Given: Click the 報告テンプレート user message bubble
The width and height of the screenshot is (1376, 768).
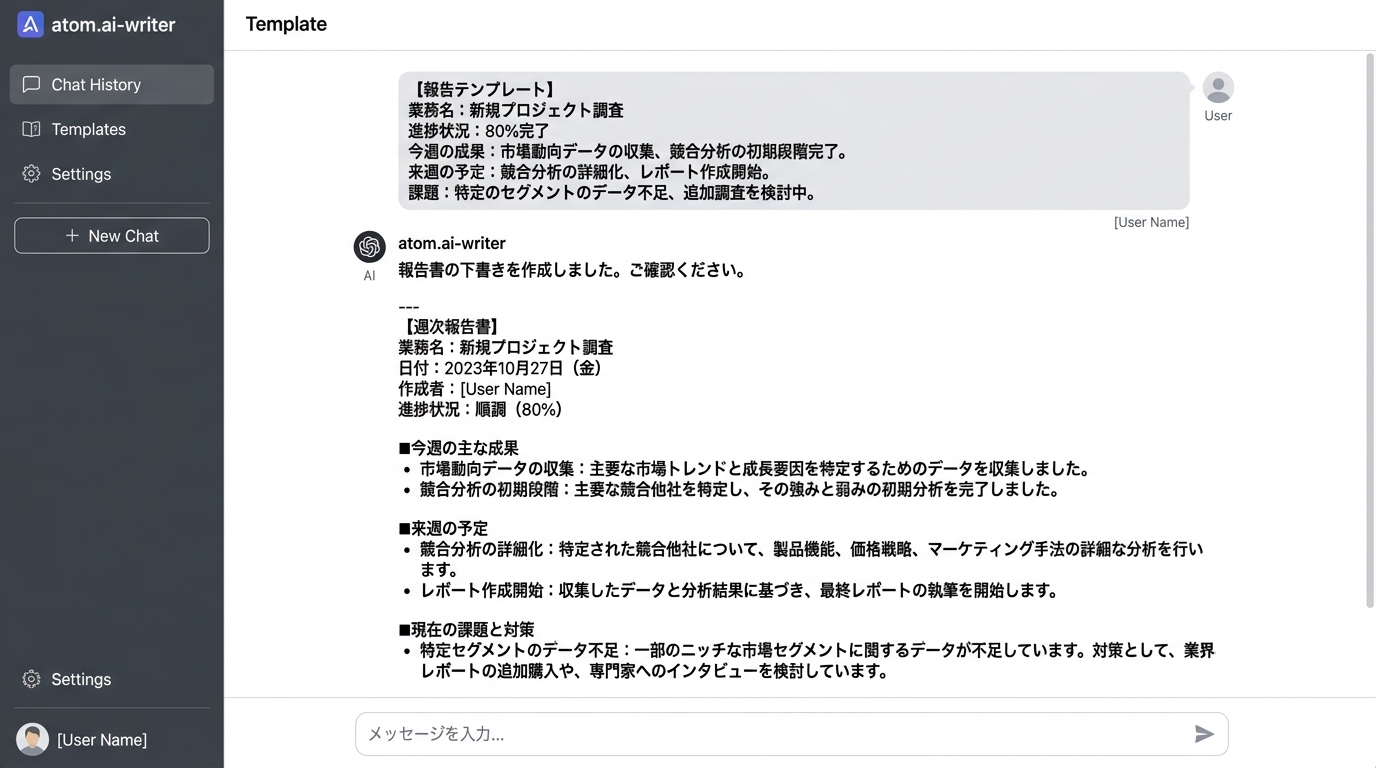Looking at the screenshot, I should [793, 141].
